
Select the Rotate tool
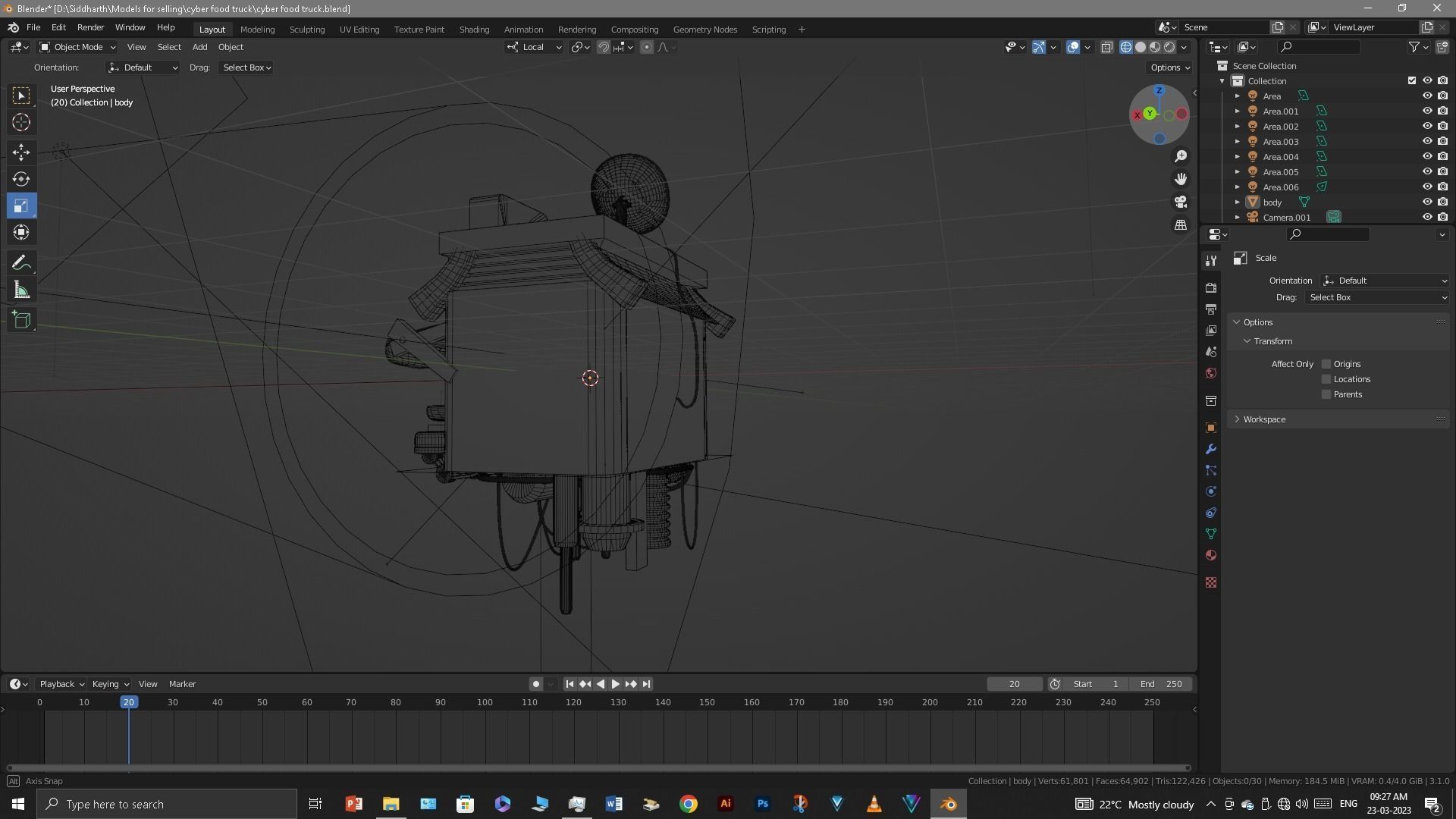(x=21, y=179)
